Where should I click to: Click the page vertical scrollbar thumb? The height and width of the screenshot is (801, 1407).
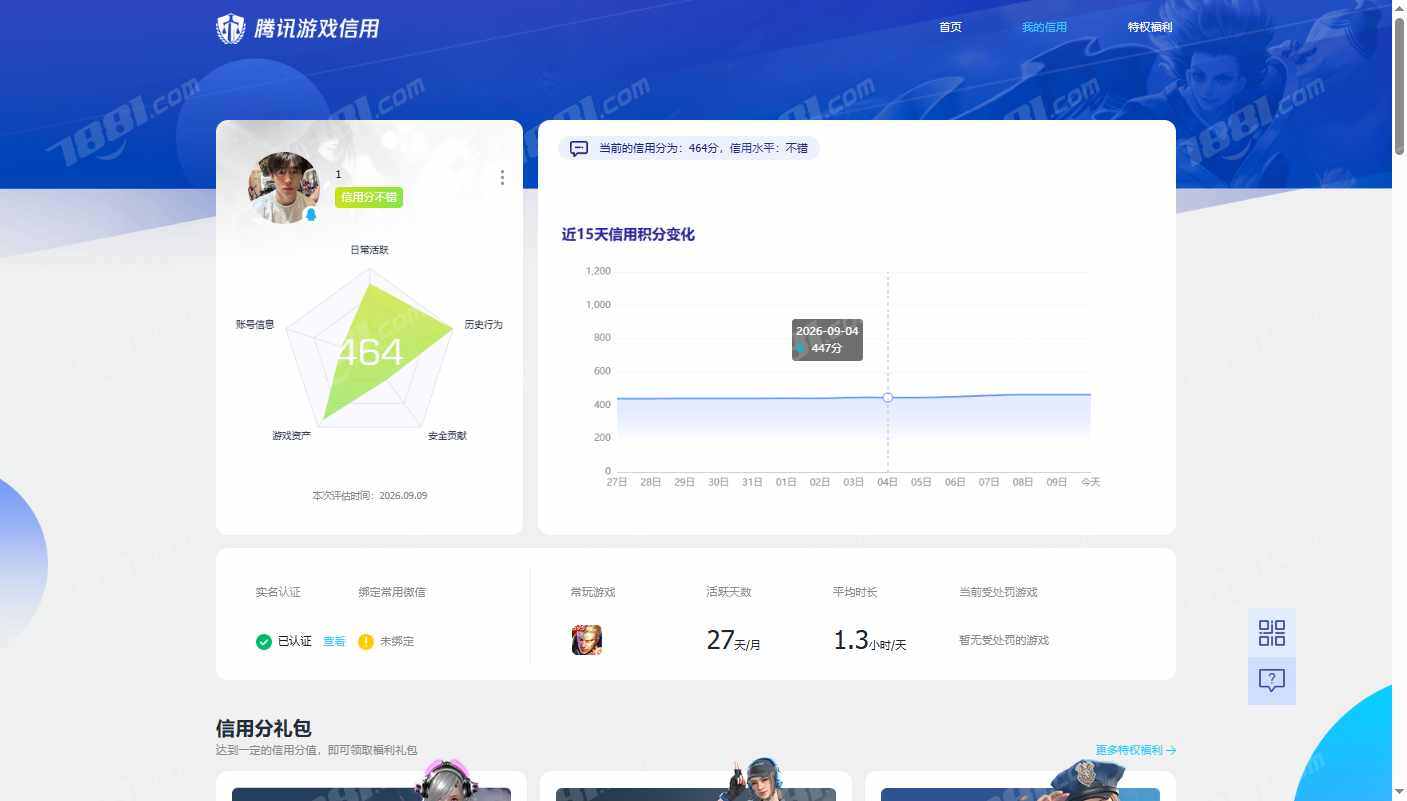click(1399, 86)
